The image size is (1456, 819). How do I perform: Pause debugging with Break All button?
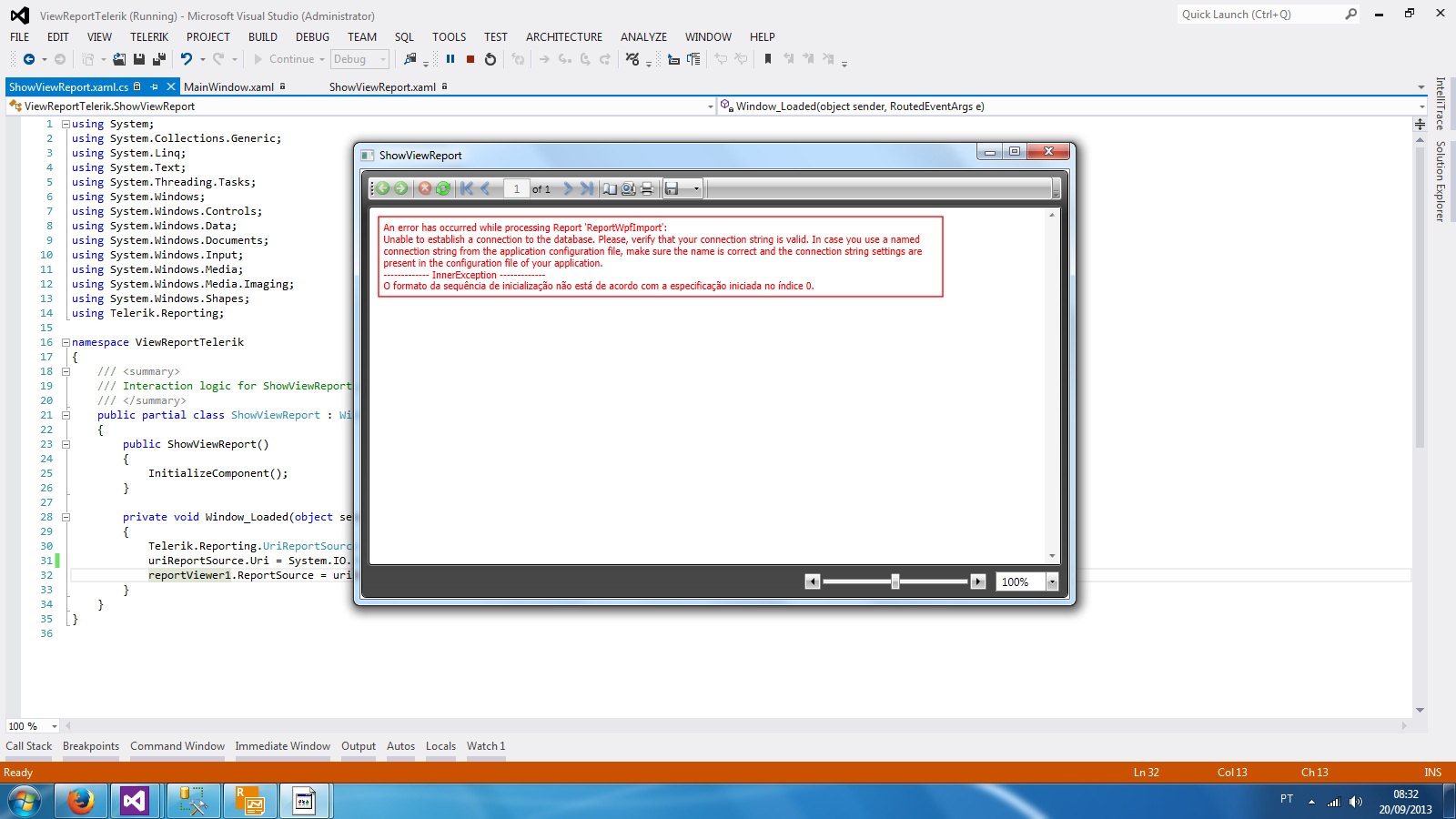[x=450, y=59]
